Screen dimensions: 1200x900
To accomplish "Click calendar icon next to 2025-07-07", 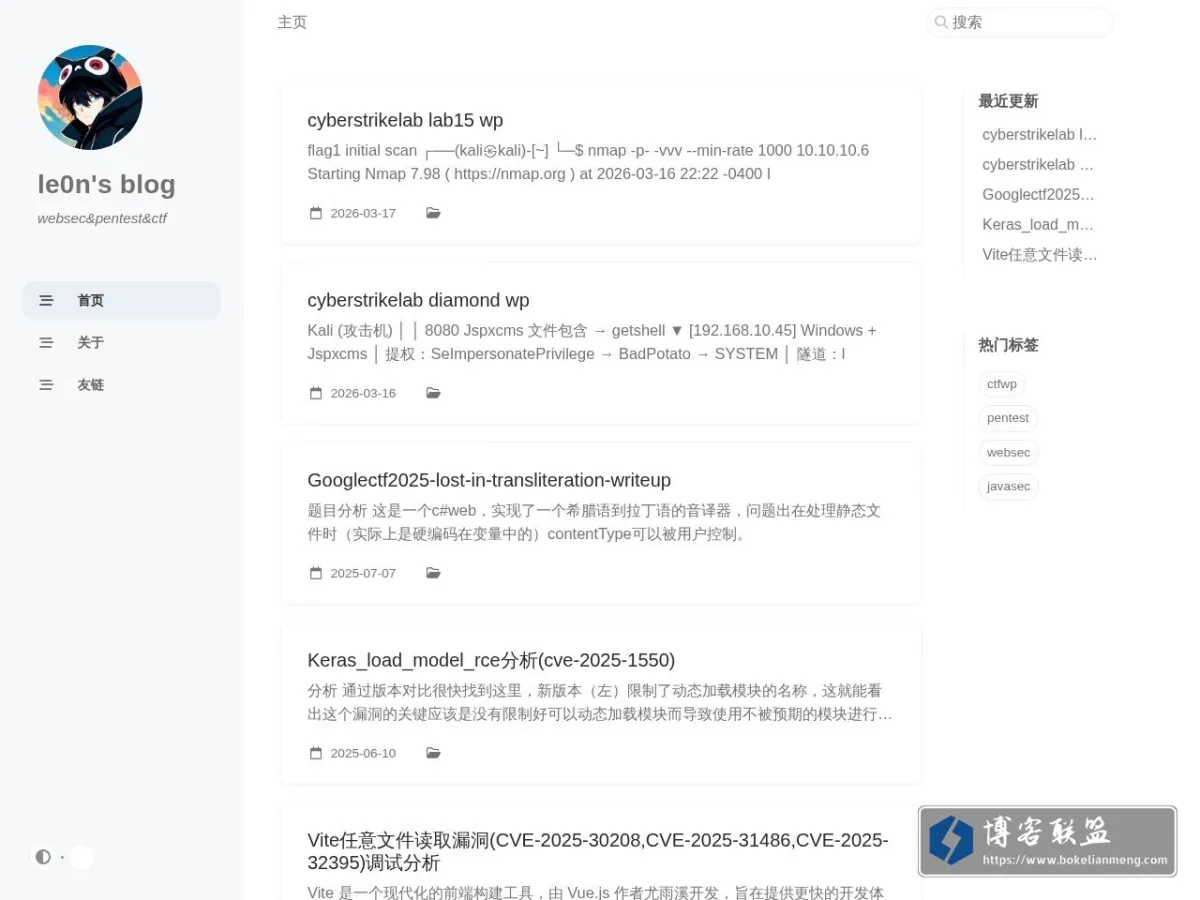I will (x=316, y=573).
